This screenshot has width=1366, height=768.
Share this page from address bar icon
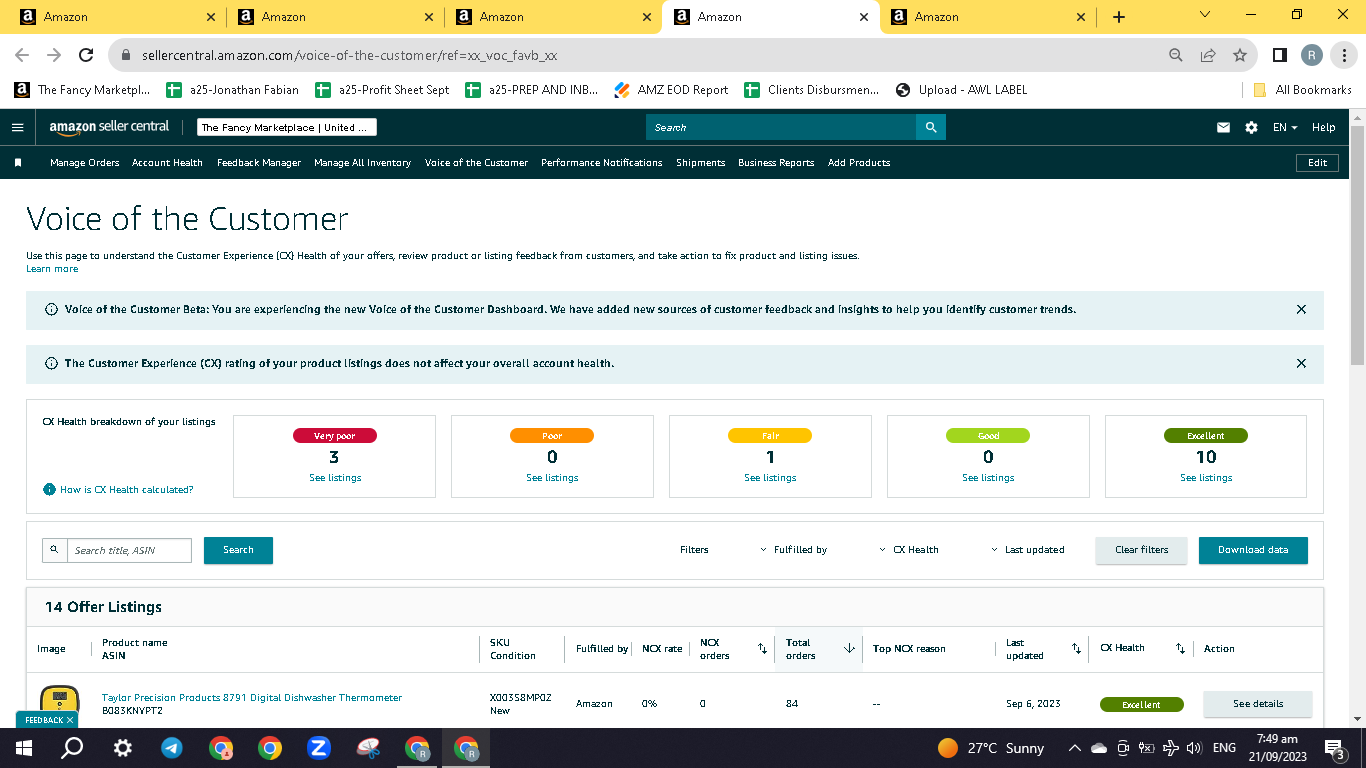tap(1208, 55)
